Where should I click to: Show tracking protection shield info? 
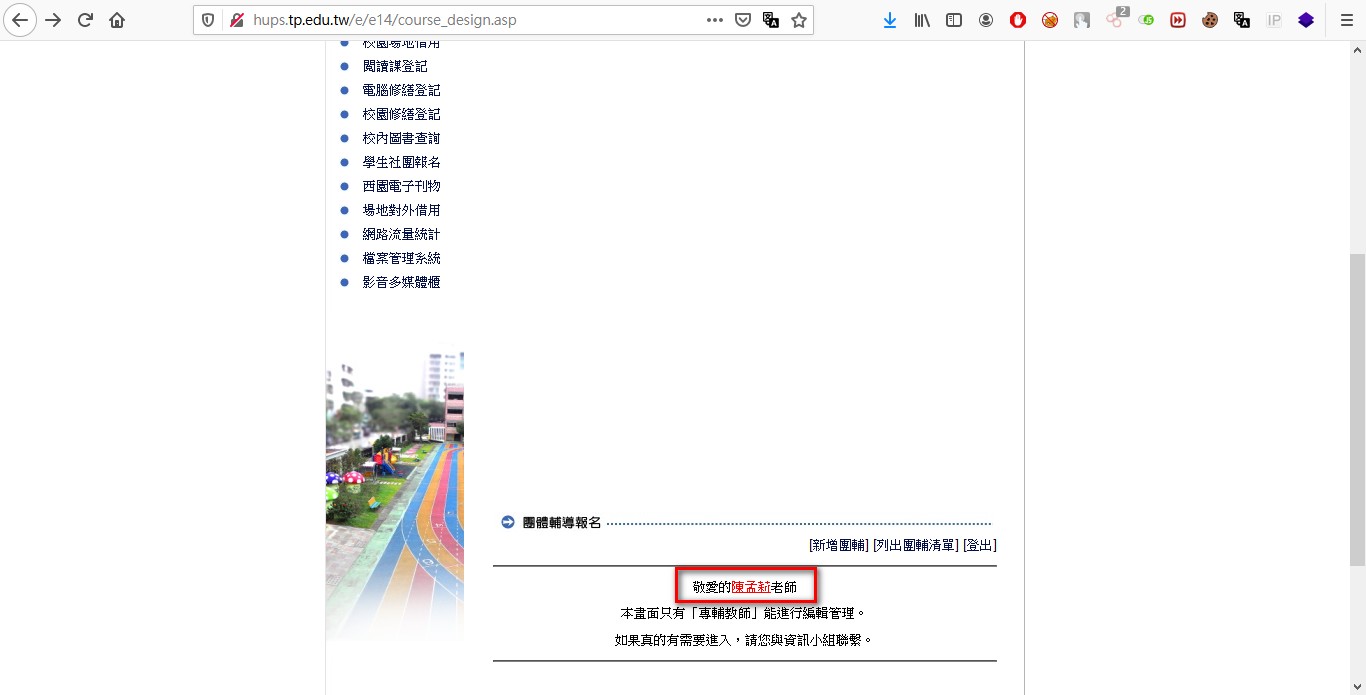pos(208,20)
